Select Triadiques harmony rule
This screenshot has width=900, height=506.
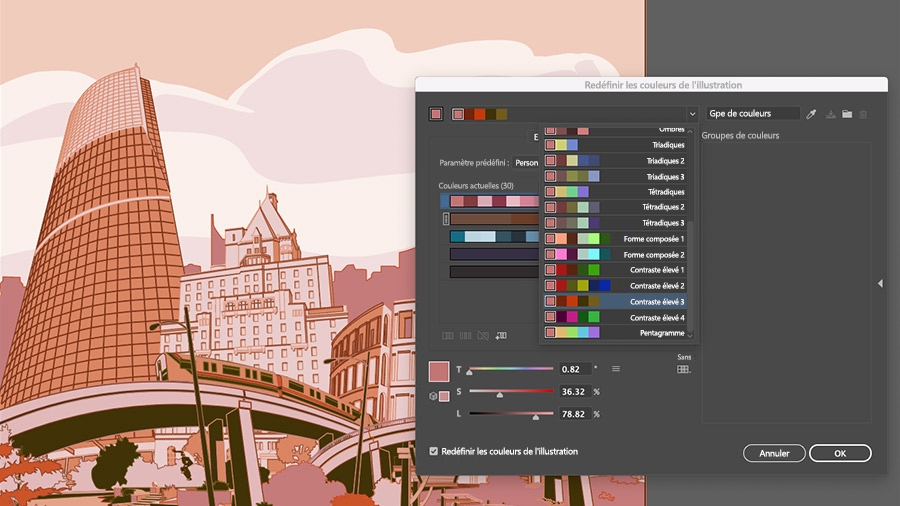tap(615, 145)
